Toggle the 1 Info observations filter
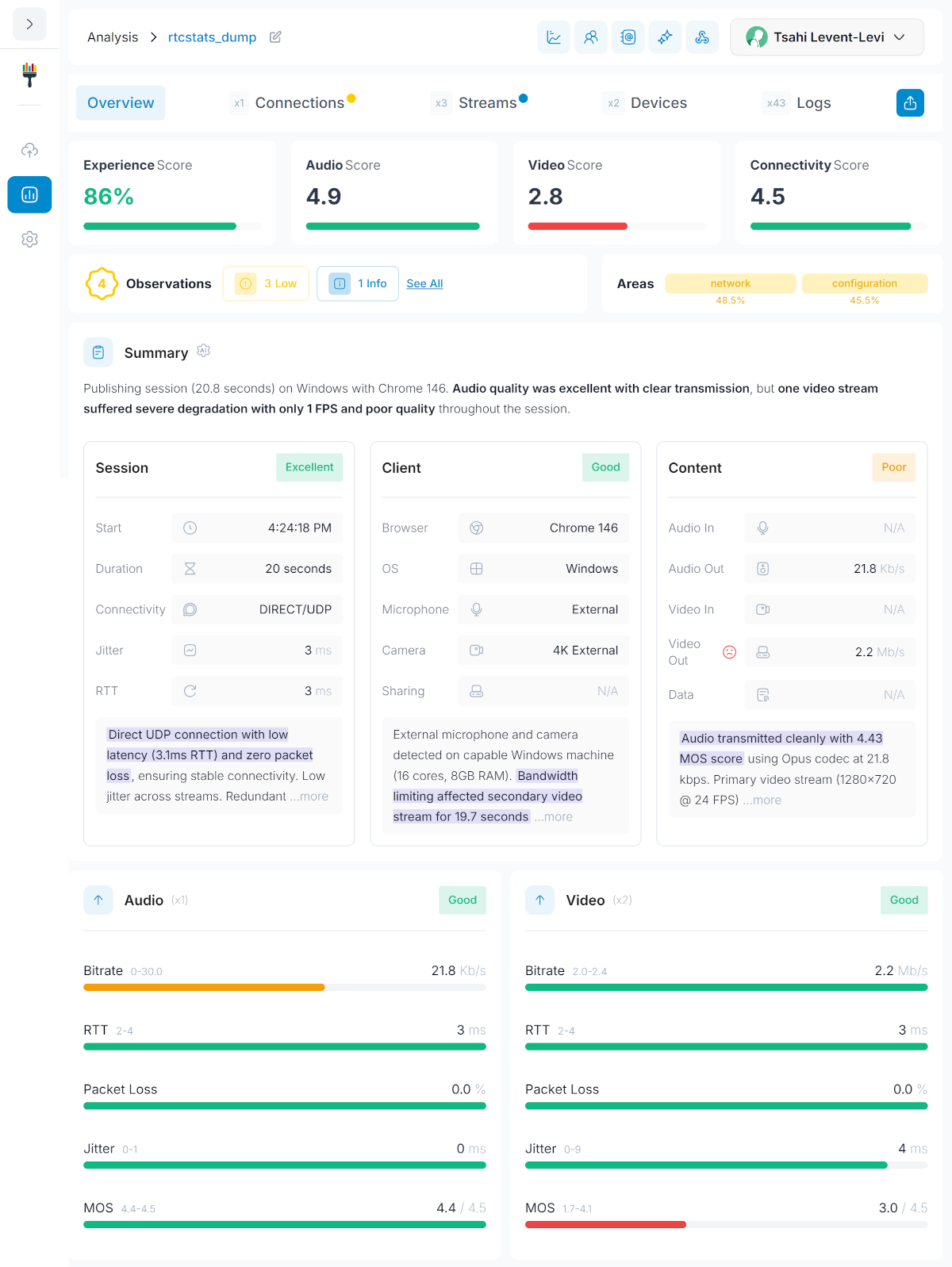The image size is (952, 1267). pyautogui.click(x=358, y=284)
